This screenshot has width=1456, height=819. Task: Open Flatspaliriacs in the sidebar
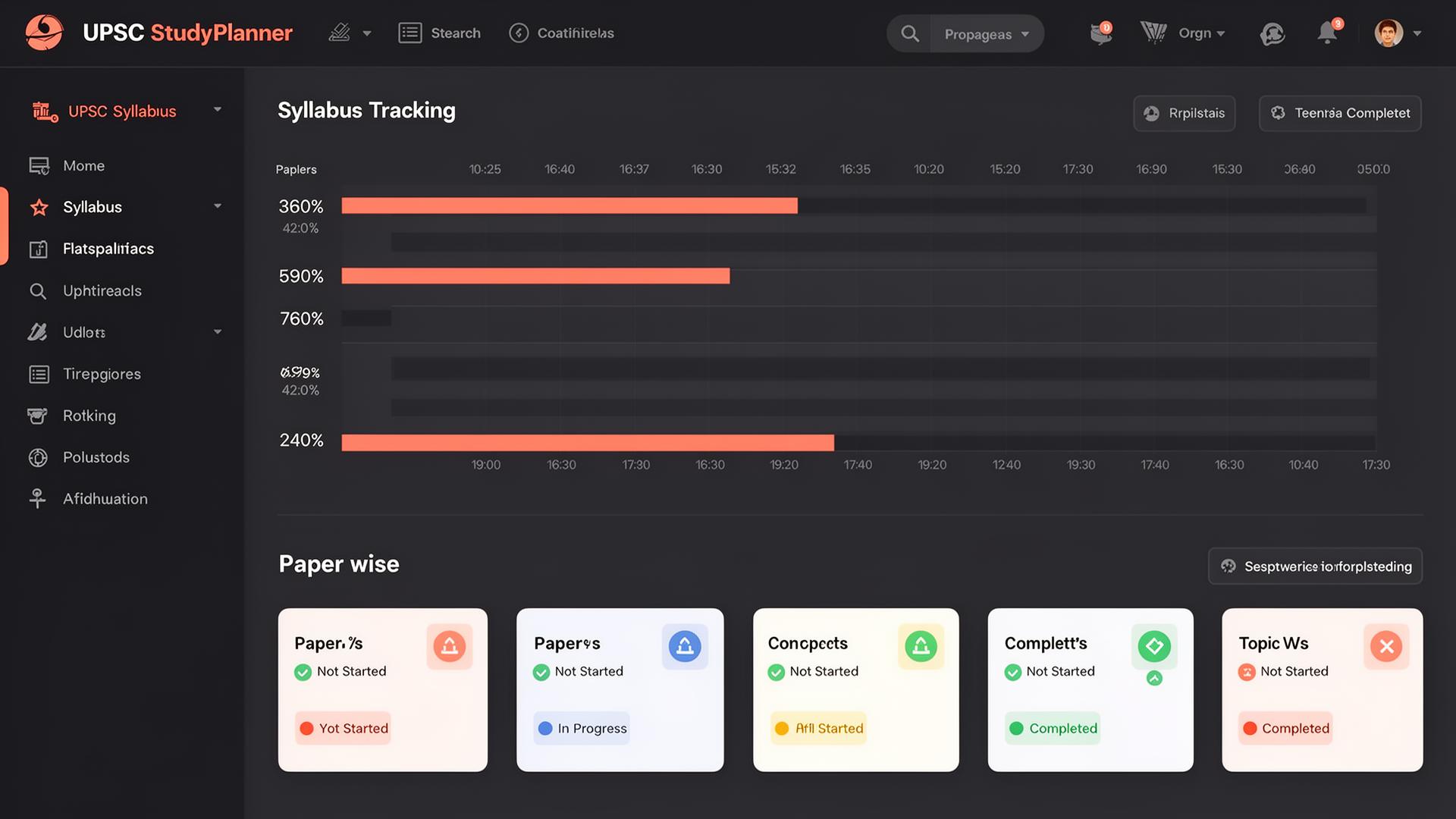click(108, 249)
